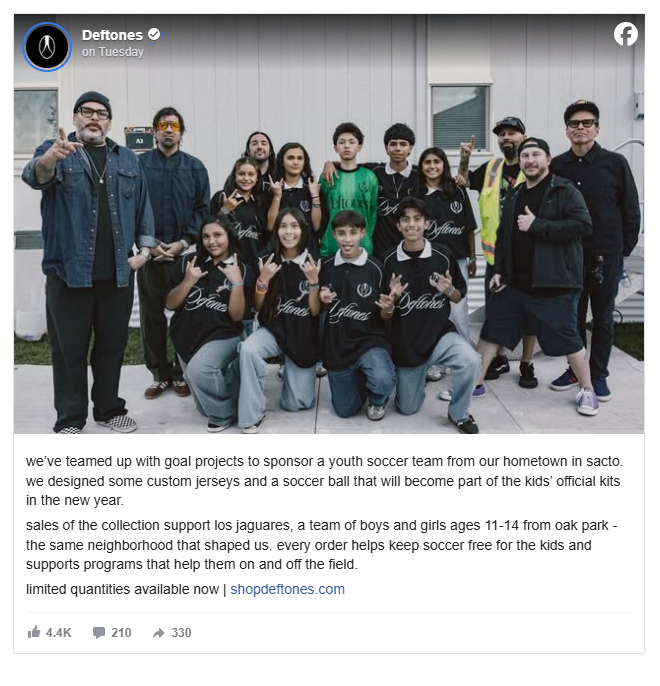Click the 'we've teamed up with goal projects' paragraph
The height and width of the screenshot is (686, 660).
click(324, 481)
